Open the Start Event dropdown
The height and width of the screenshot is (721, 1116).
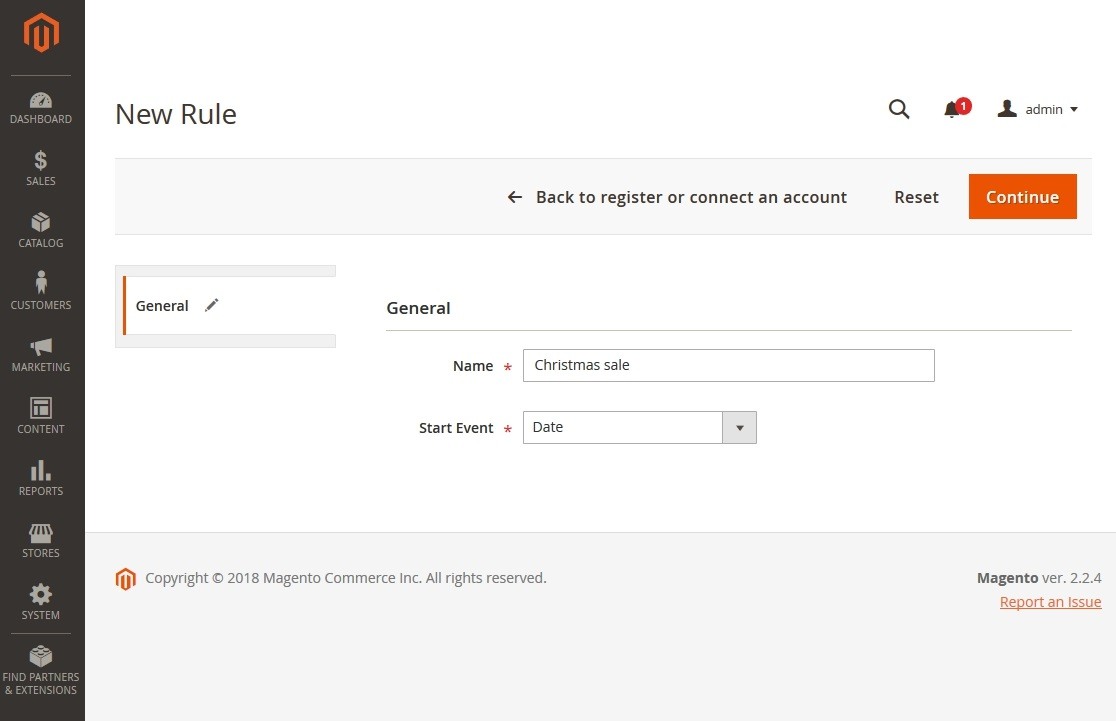(639, 428)
